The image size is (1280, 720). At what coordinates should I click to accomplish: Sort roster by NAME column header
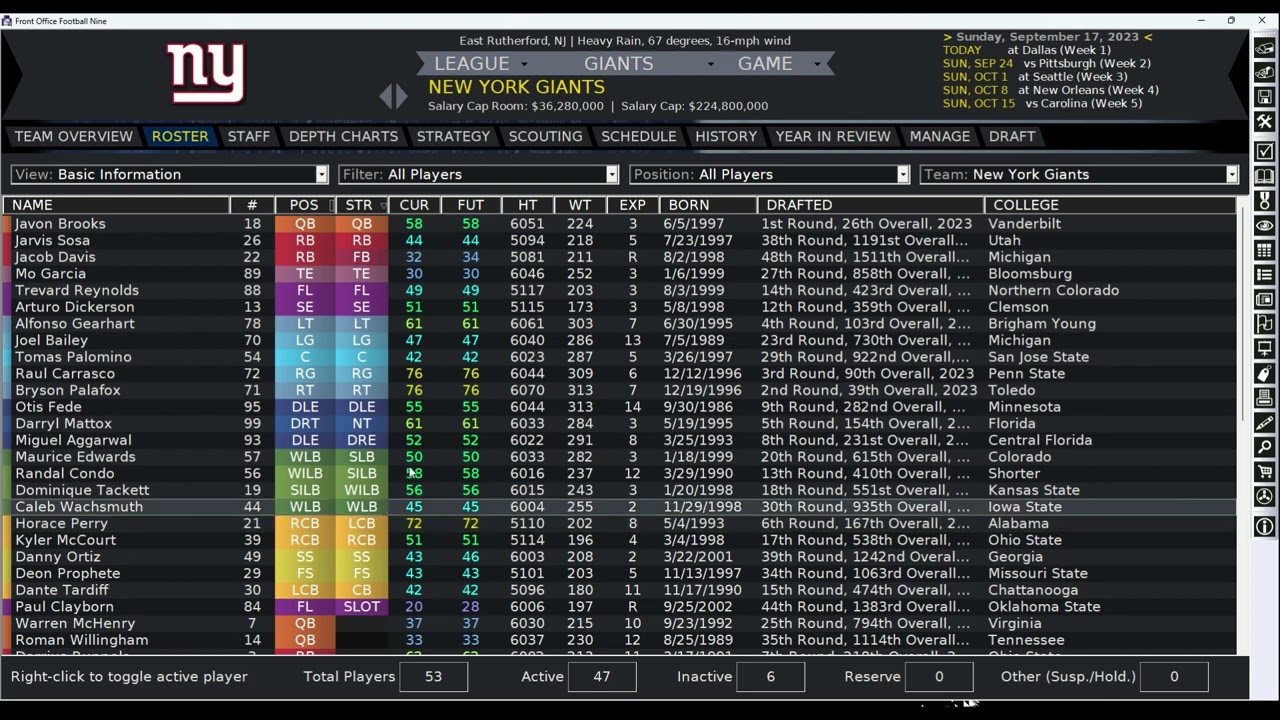tap(116, 205)
